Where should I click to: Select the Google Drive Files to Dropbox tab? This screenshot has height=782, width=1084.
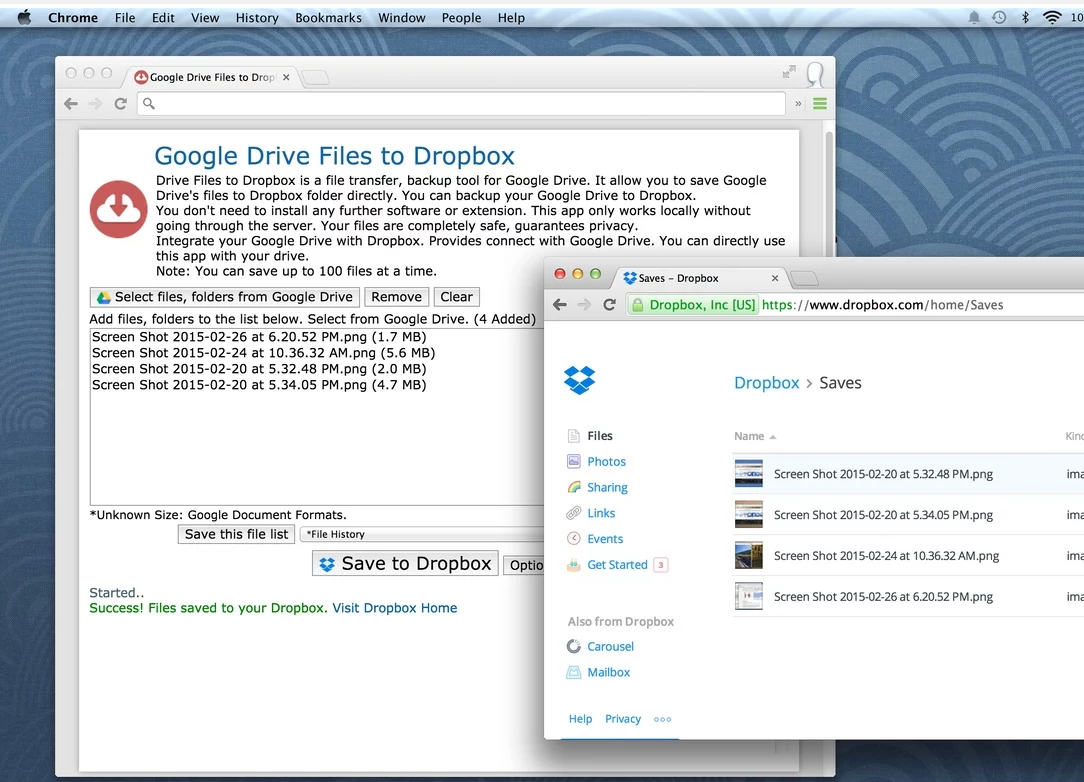(x=211, y=77)
